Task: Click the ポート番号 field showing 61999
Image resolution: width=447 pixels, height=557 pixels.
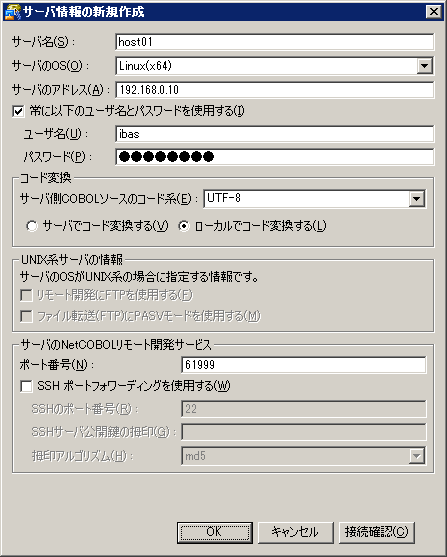Action: pos(304,365)
